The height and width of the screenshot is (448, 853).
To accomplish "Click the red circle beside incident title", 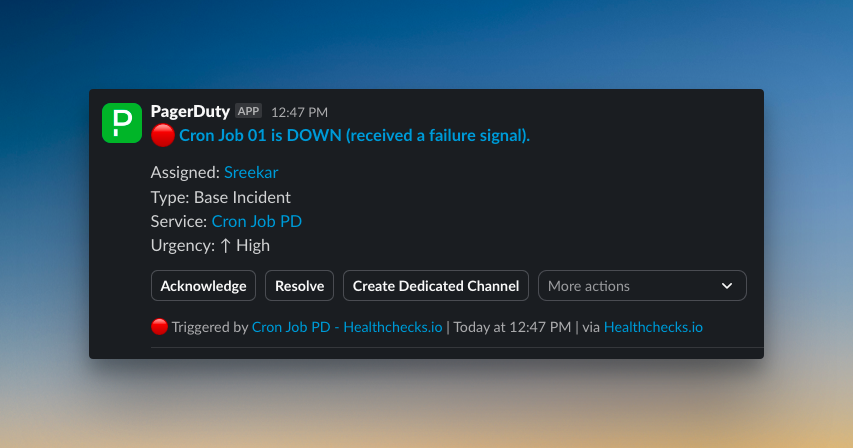I will 163,135.
